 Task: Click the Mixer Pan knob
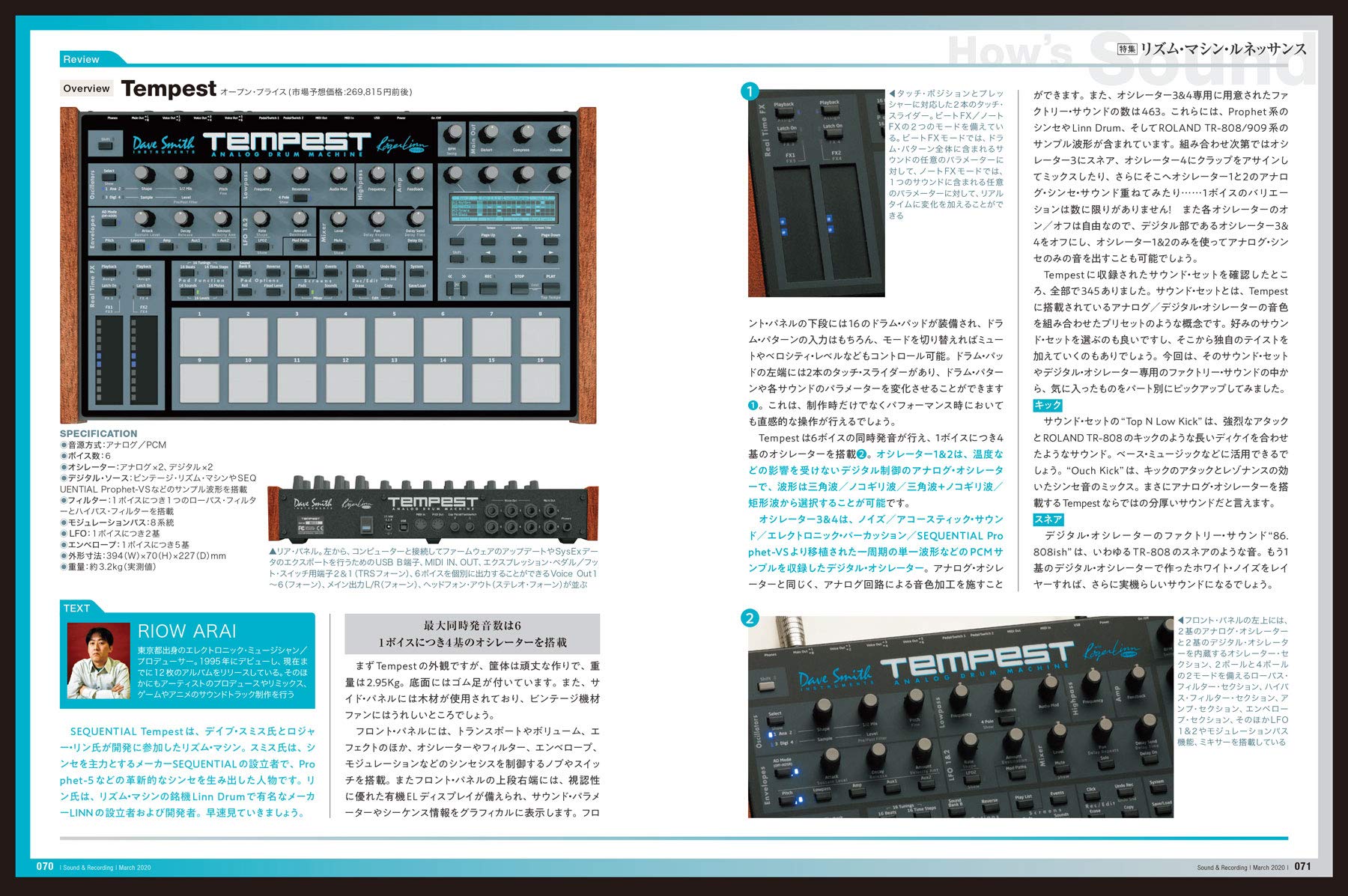[377, 219]
